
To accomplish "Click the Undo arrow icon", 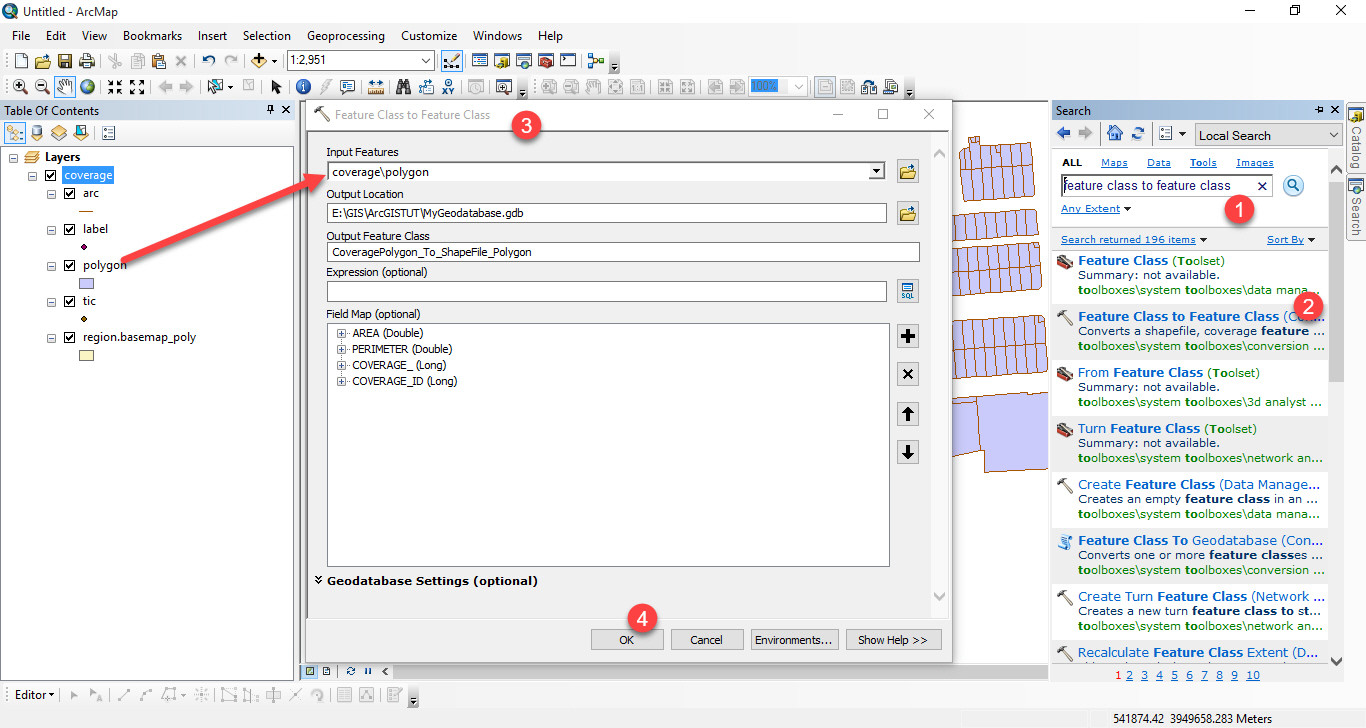I will point(208,61).
